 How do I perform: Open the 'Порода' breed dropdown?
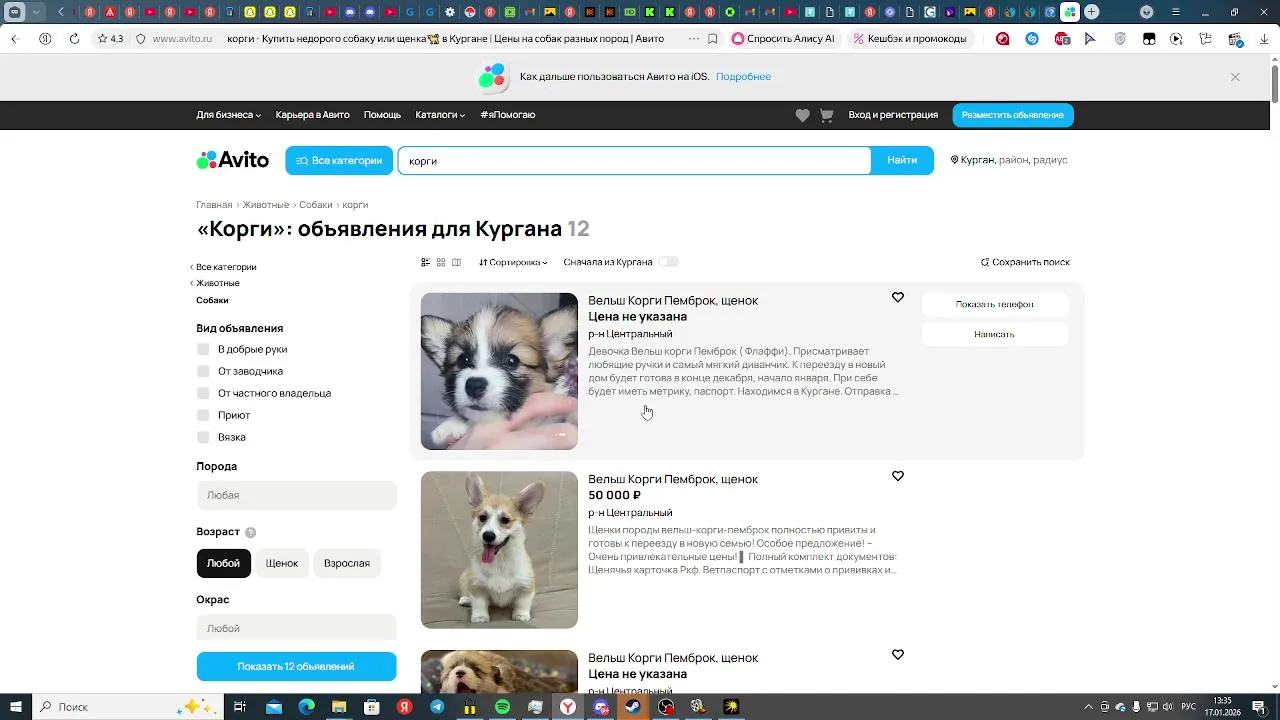[x=296, y=495]
